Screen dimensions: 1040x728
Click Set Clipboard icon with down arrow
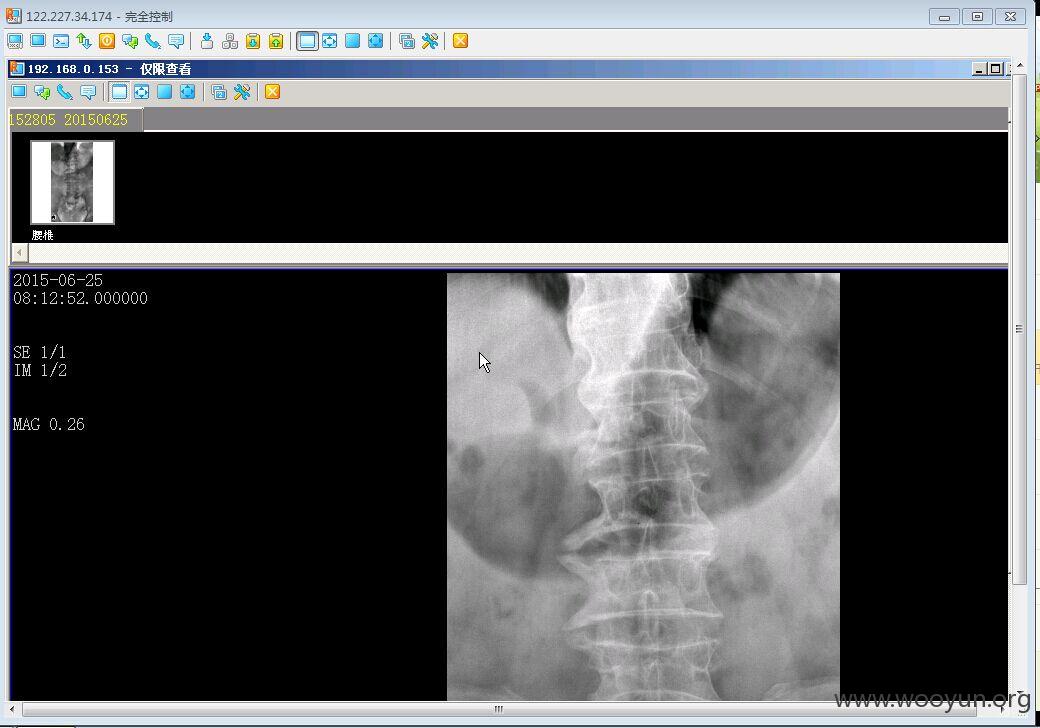click(253, 41)
